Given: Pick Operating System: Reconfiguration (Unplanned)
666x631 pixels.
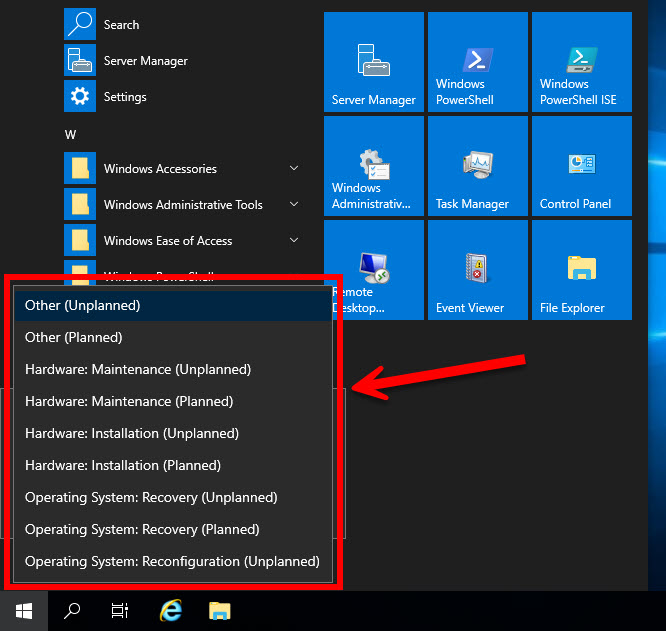Looking at the screenshot, I should pyautogui.click(x=173, y=561).
